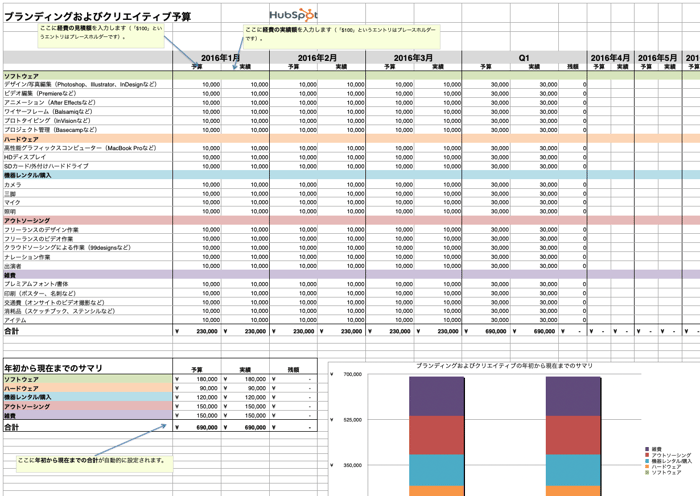Select the note about entering 経費の見積額
Viewport: 700px width, 496px height.
click(x=101, y=35)
